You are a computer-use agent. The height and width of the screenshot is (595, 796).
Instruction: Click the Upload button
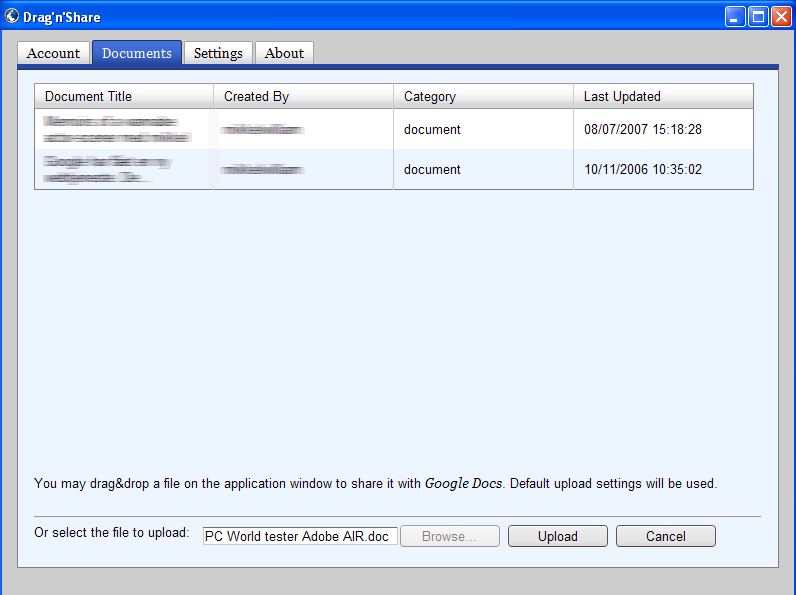pyautogui.click(x=558, y=536)
